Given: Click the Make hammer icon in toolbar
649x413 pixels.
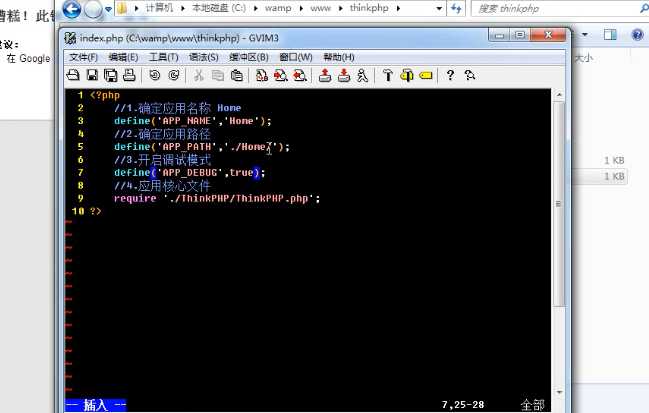Looking at the screenshot, I should 388,75.
